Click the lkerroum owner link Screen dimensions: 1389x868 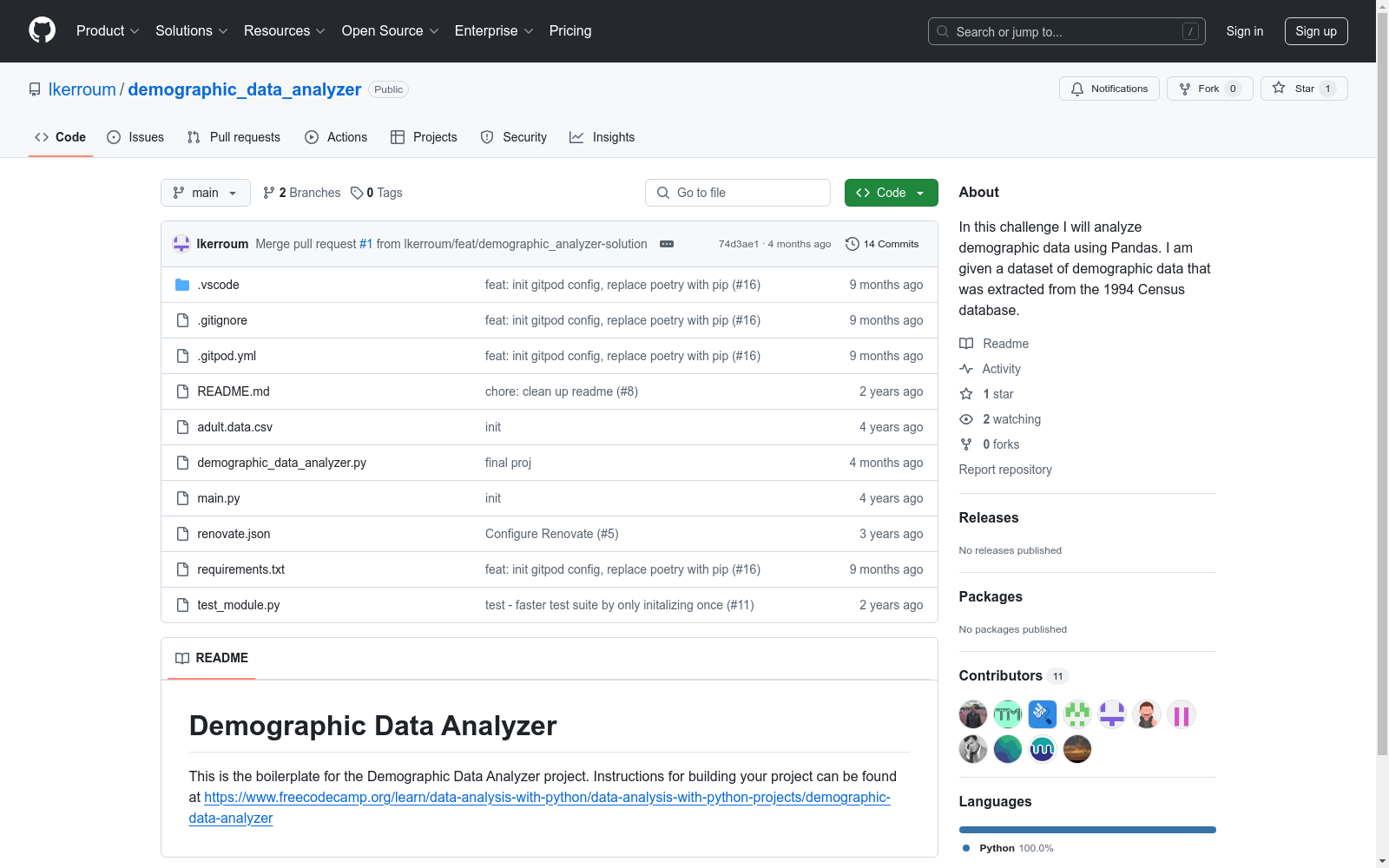point(82,89)
